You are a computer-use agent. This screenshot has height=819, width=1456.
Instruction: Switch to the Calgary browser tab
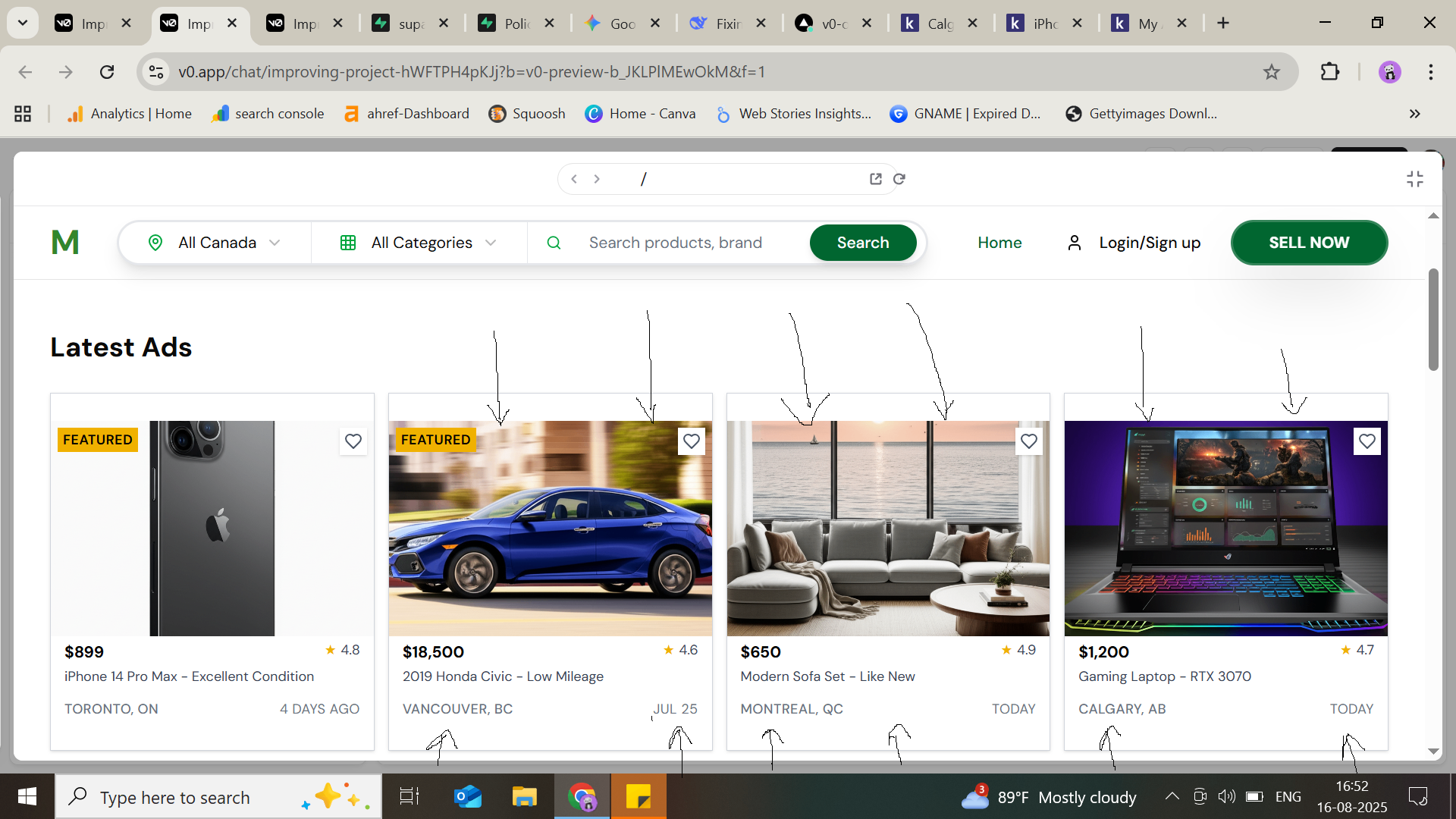[x=938, y=23]
